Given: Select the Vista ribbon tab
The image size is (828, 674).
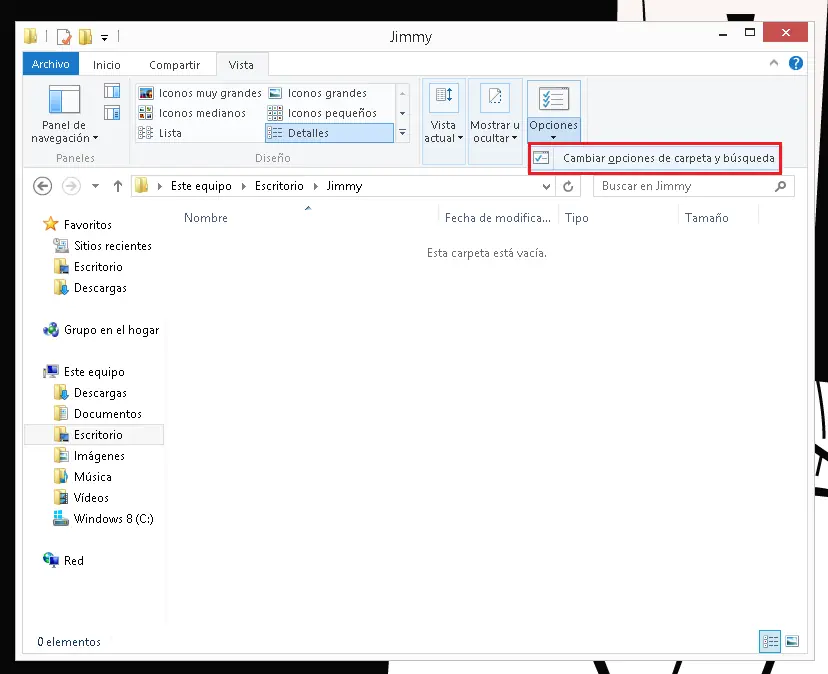Looking at the screenshot, I should [241, 64].
